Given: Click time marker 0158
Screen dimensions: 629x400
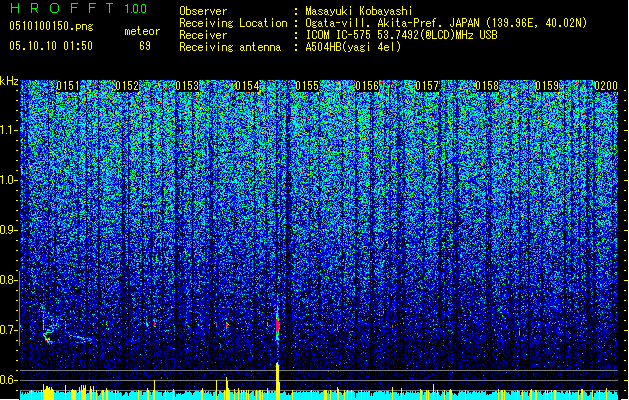Looking at the screenshot, I should (x=487, y=86).
